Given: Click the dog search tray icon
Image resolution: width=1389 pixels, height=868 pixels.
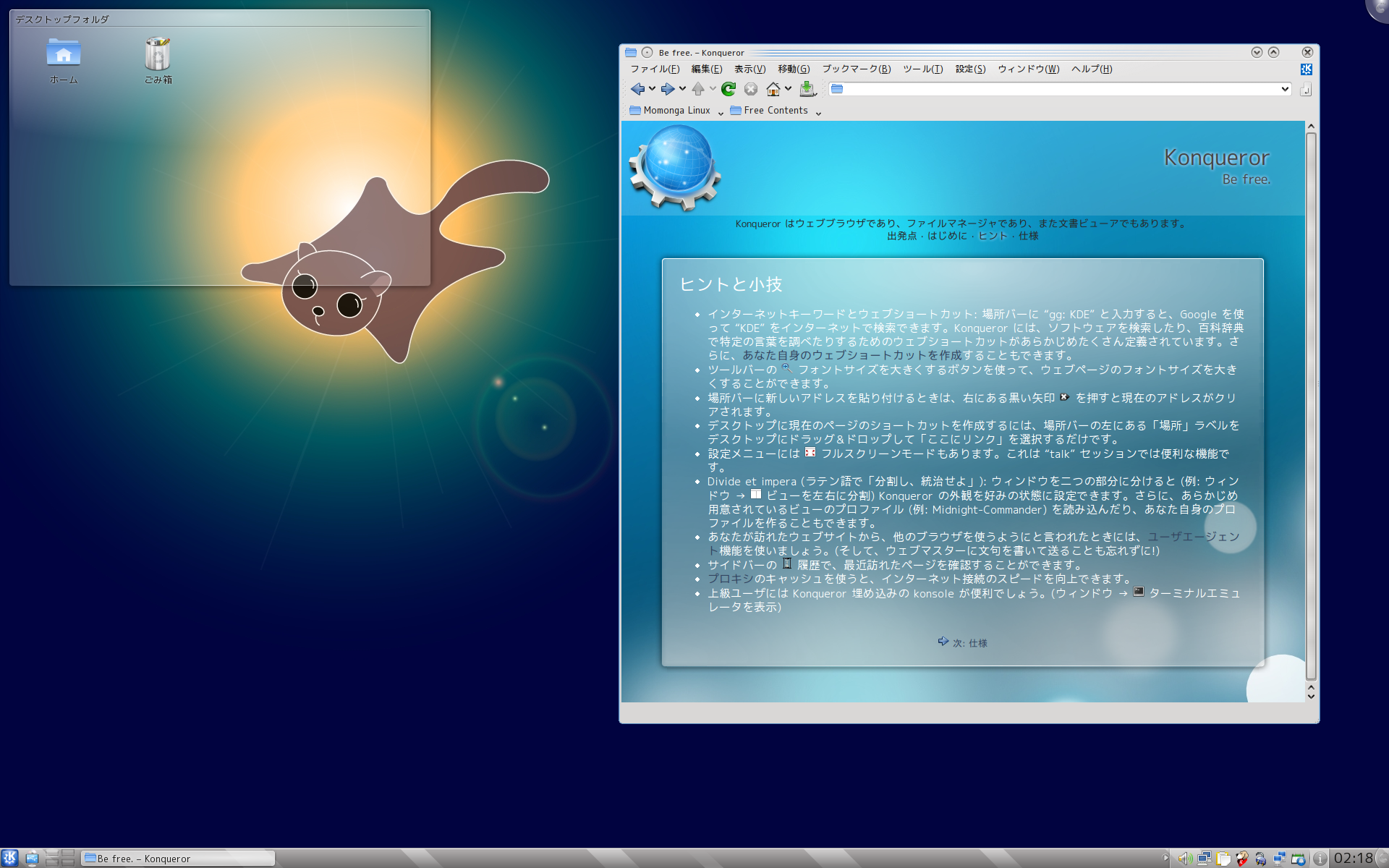Looking at the screenshot, I should coord(1242,859).
